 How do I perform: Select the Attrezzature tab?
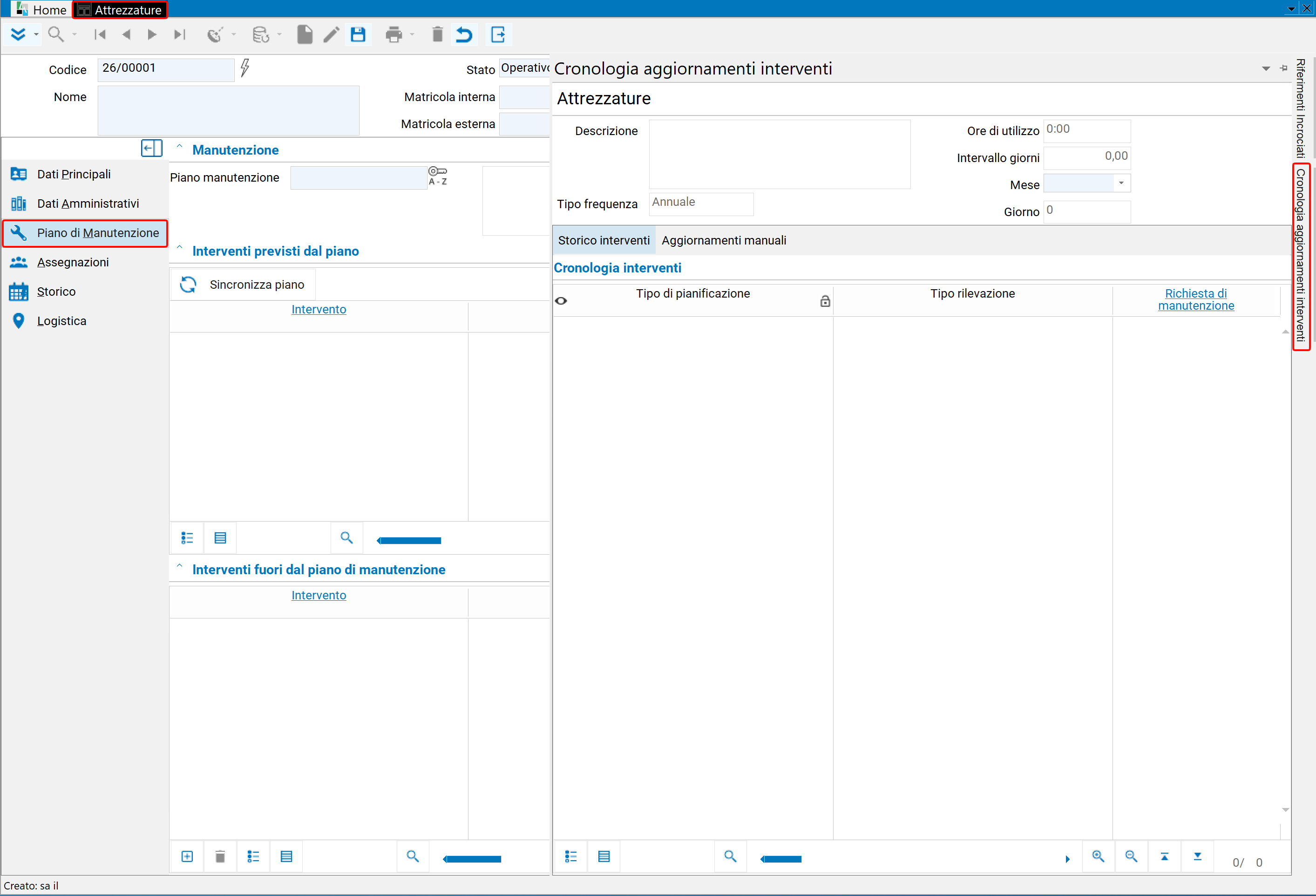[x=120, y=10]
